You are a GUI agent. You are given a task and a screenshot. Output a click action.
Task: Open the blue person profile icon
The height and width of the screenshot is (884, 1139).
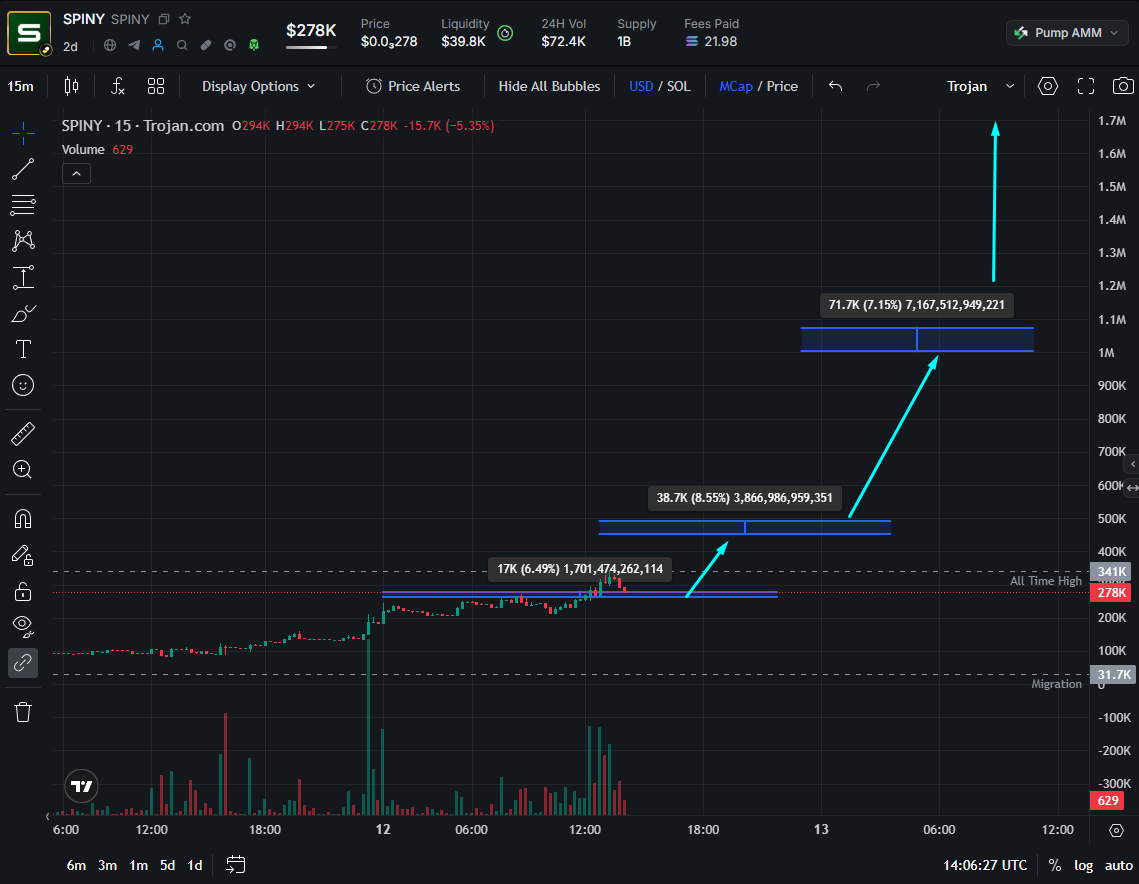pyautogui.click(x=158, y=45)
